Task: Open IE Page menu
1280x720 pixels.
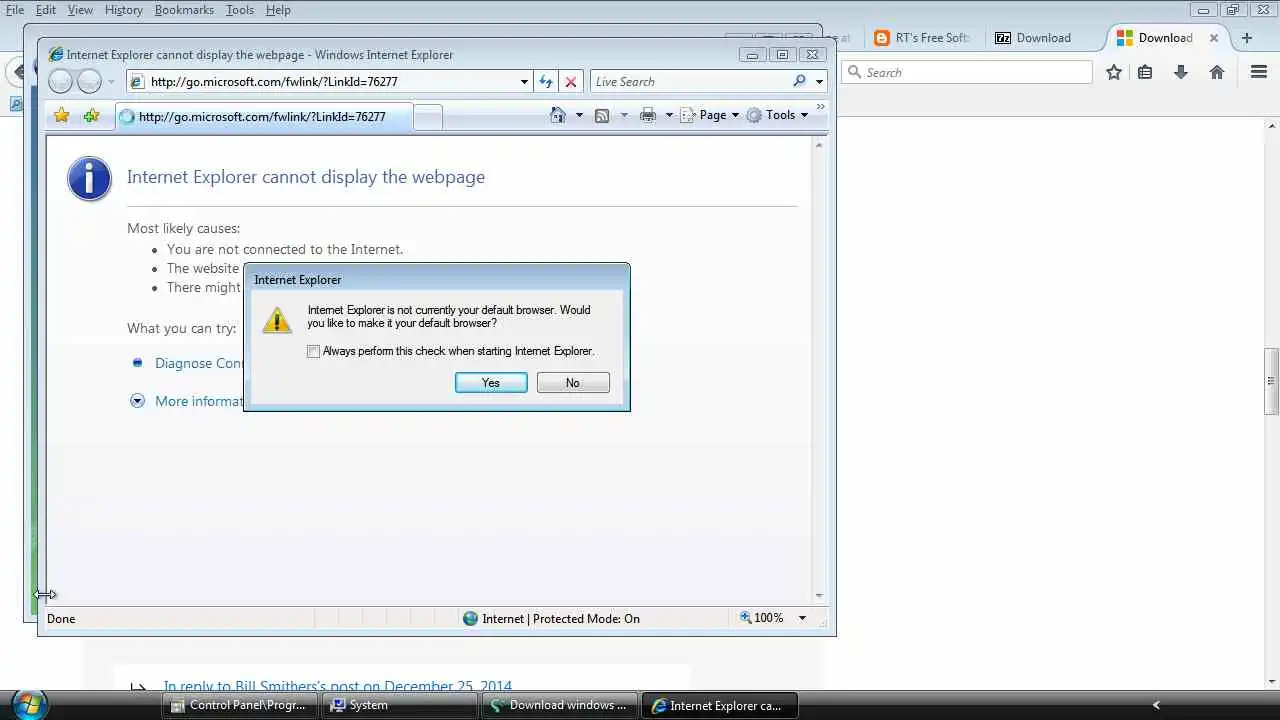Action: point(710,115)
